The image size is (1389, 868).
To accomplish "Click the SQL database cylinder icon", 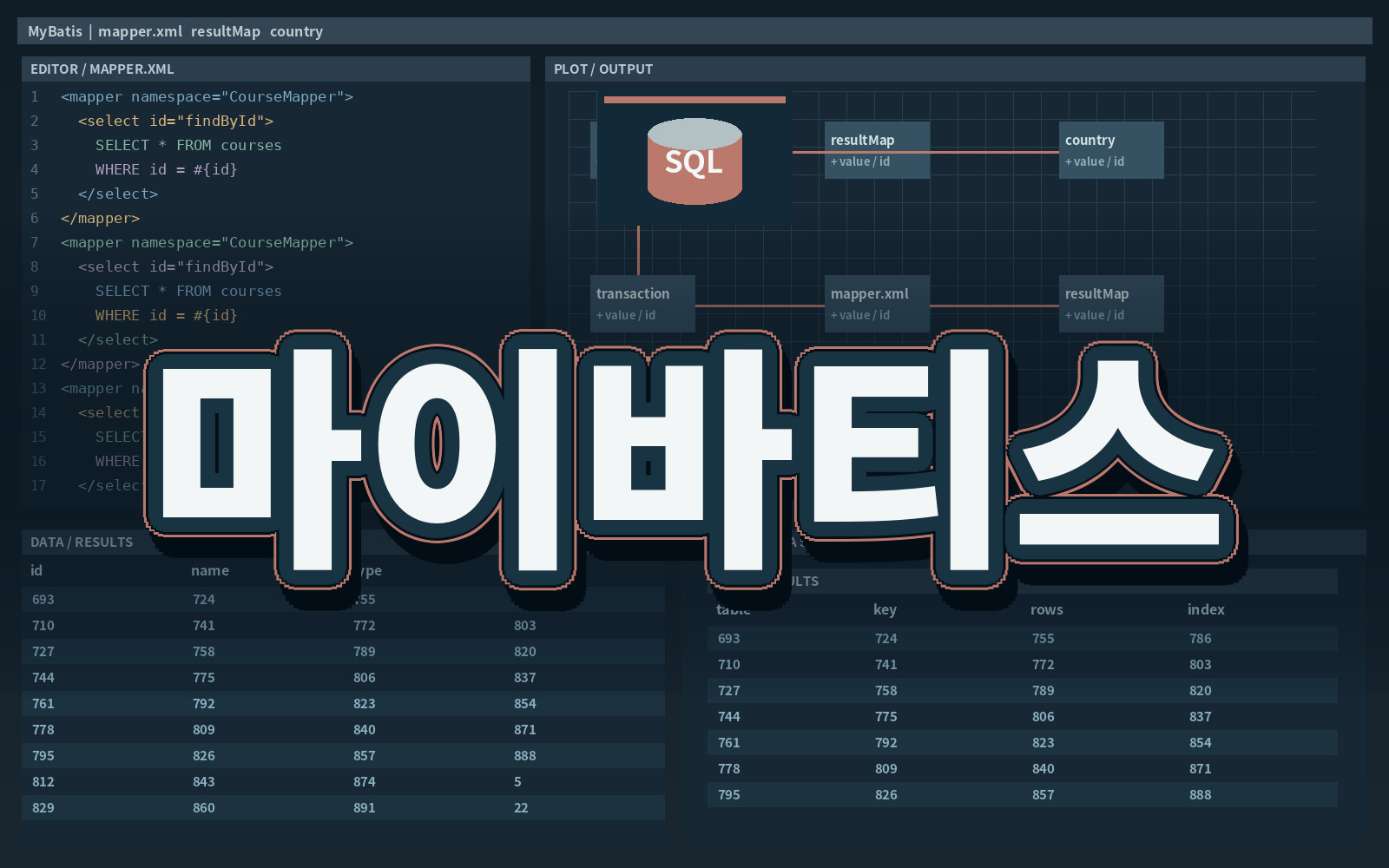I will point(694,161).
